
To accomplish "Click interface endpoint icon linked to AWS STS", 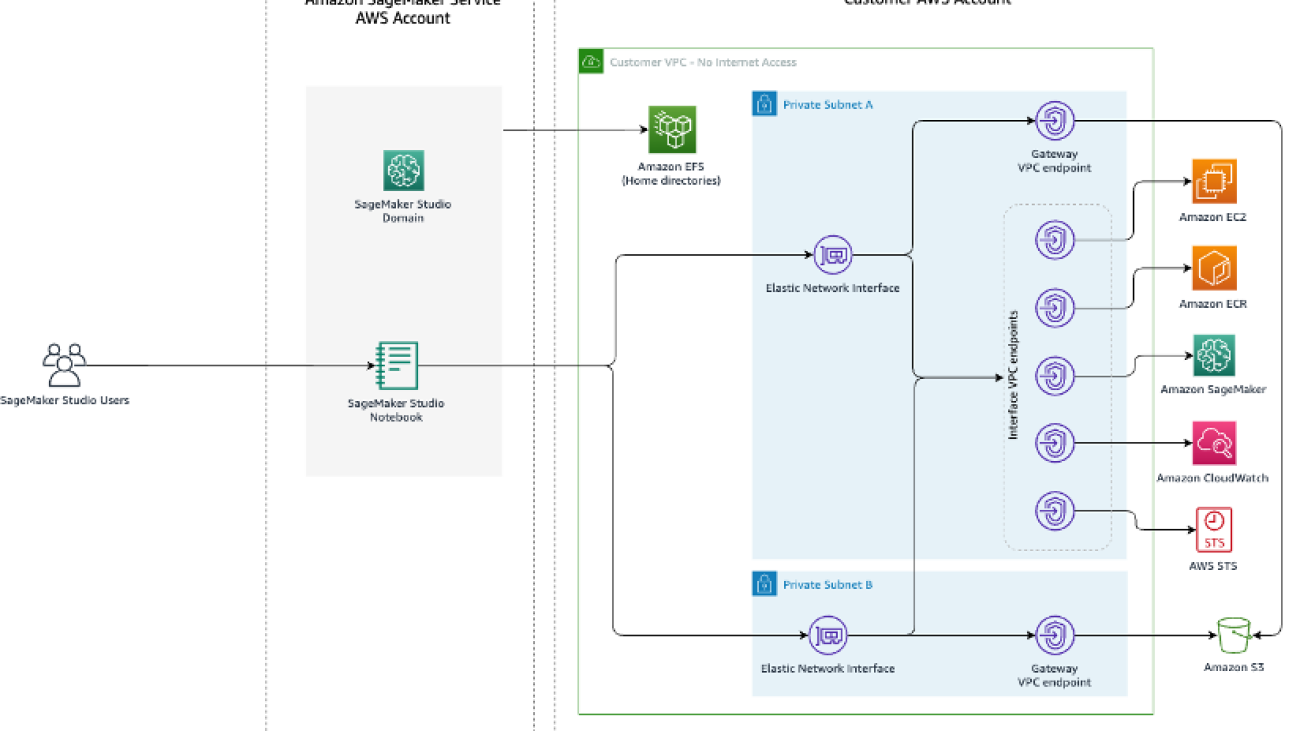I will coord(1055,510).
